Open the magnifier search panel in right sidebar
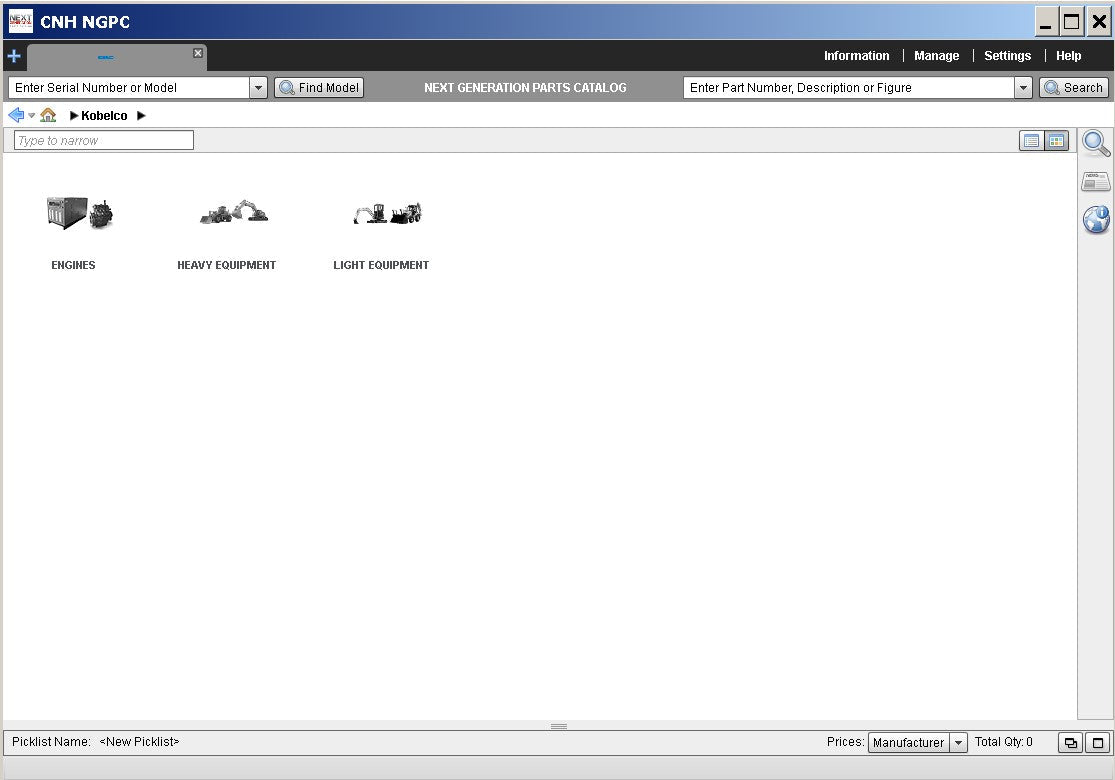This screenshot has height=780, width=1115. pyautogui.click(x=1096, y=144)
